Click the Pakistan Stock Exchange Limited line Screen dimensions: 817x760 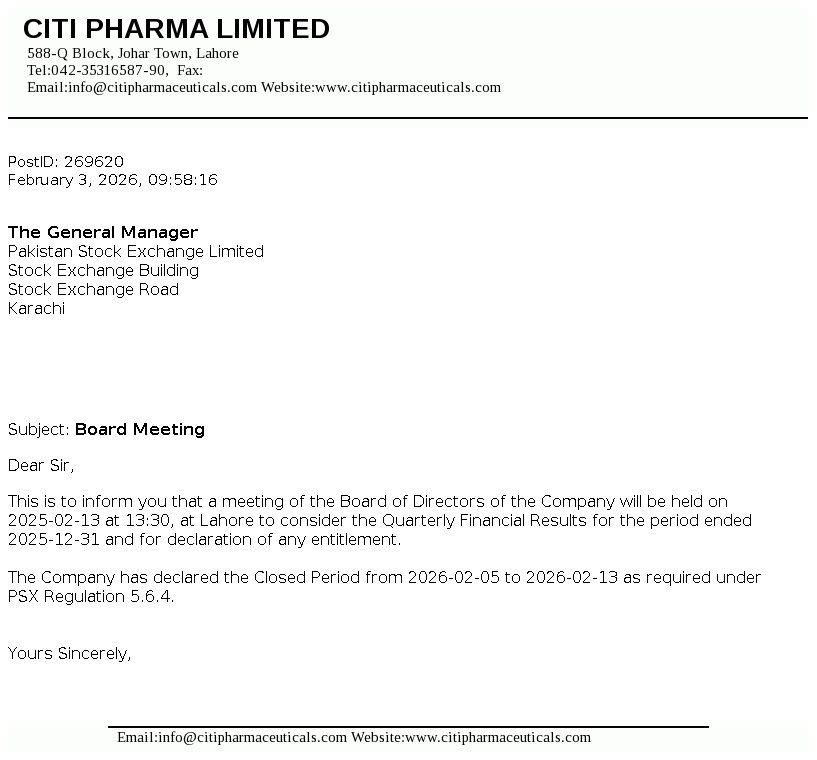click(x=136, y=251)
